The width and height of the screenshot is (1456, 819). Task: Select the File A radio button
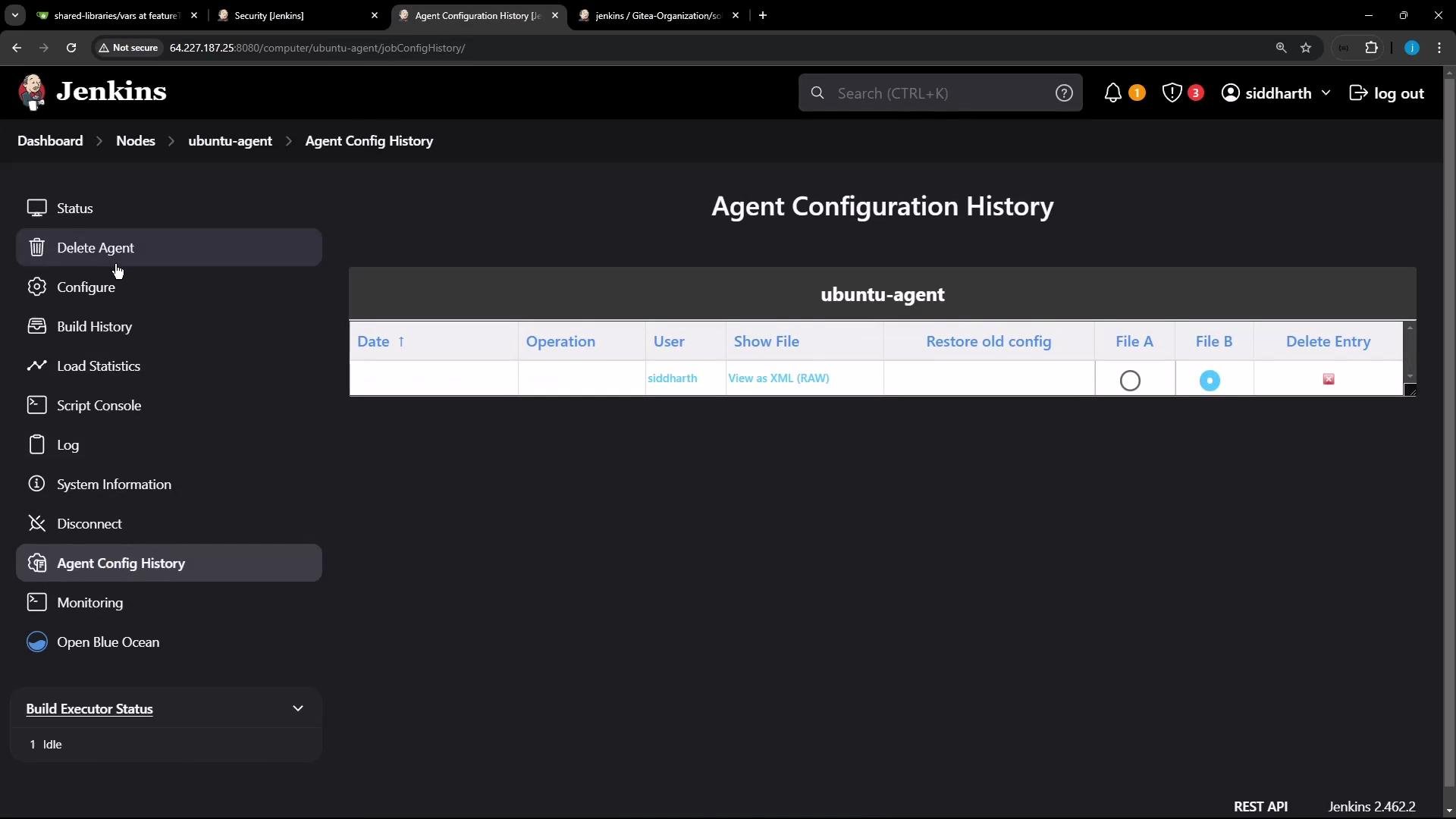point(1130,380)
